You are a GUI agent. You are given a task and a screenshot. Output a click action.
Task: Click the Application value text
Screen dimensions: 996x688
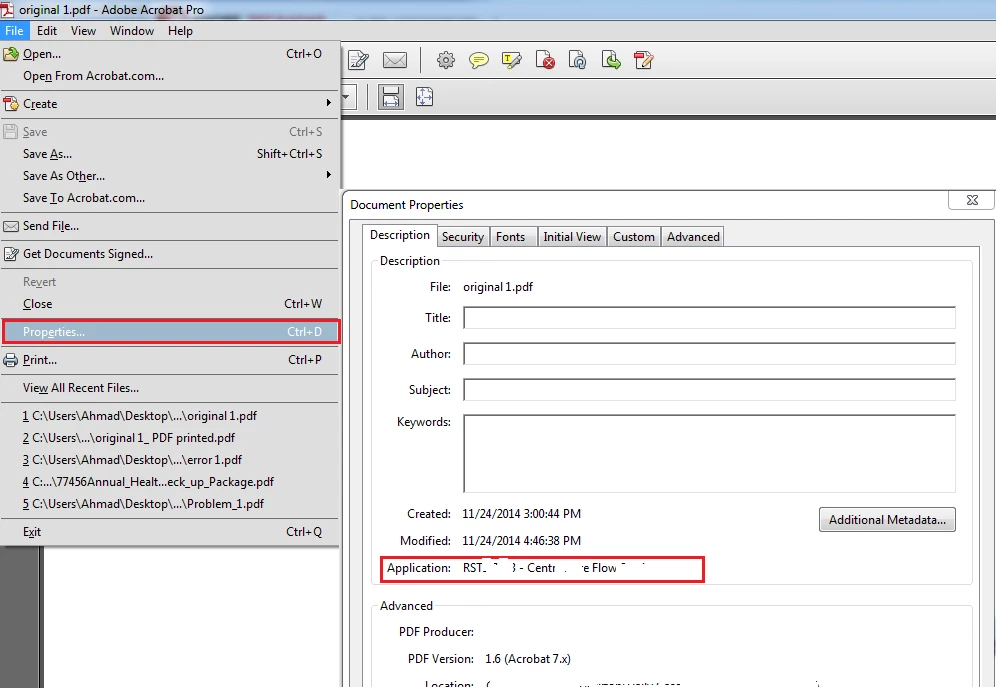pyautogui.click(x=554, y=568)
